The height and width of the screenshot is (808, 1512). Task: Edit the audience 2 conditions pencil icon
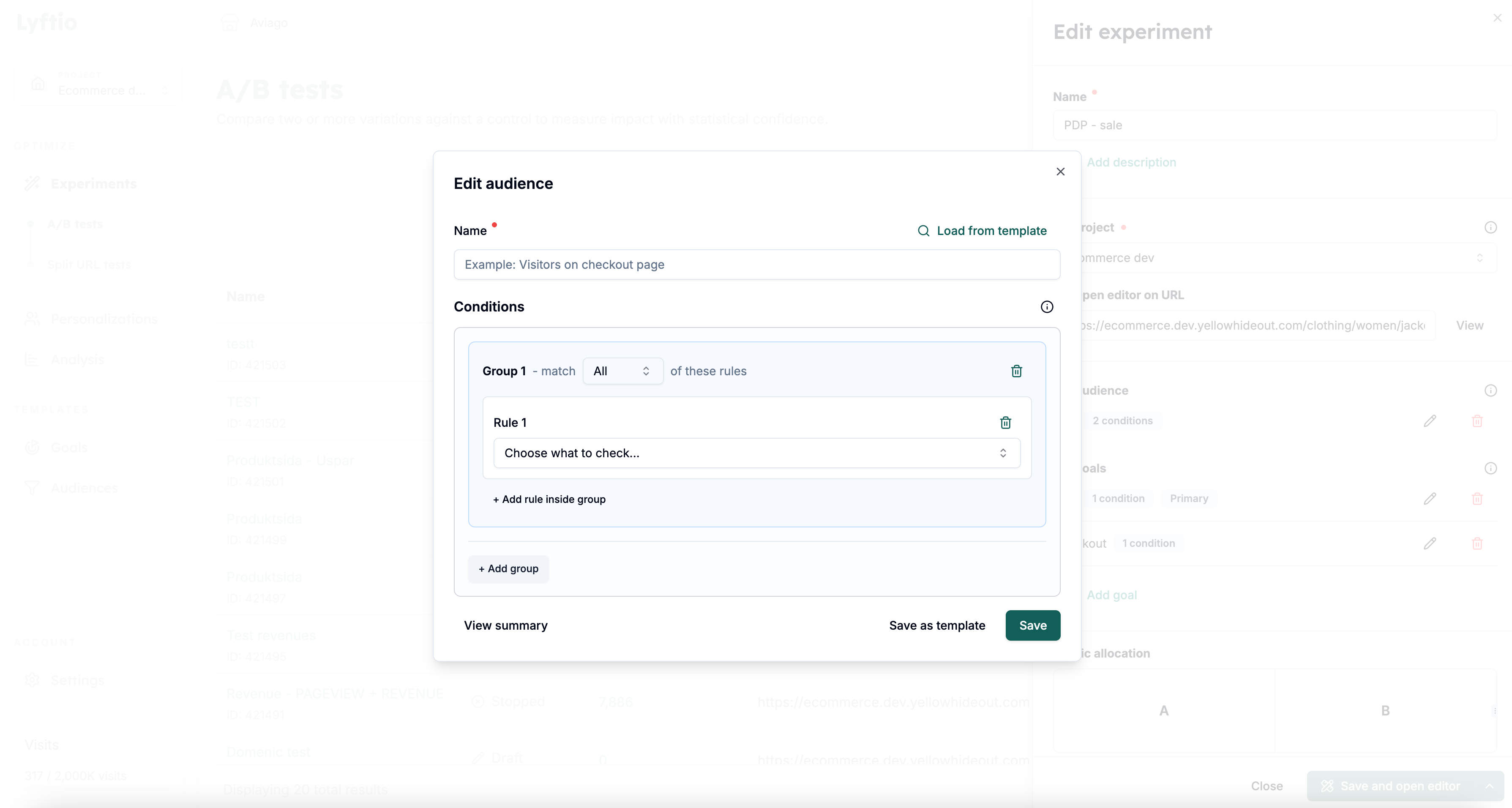pos(1430,421)
